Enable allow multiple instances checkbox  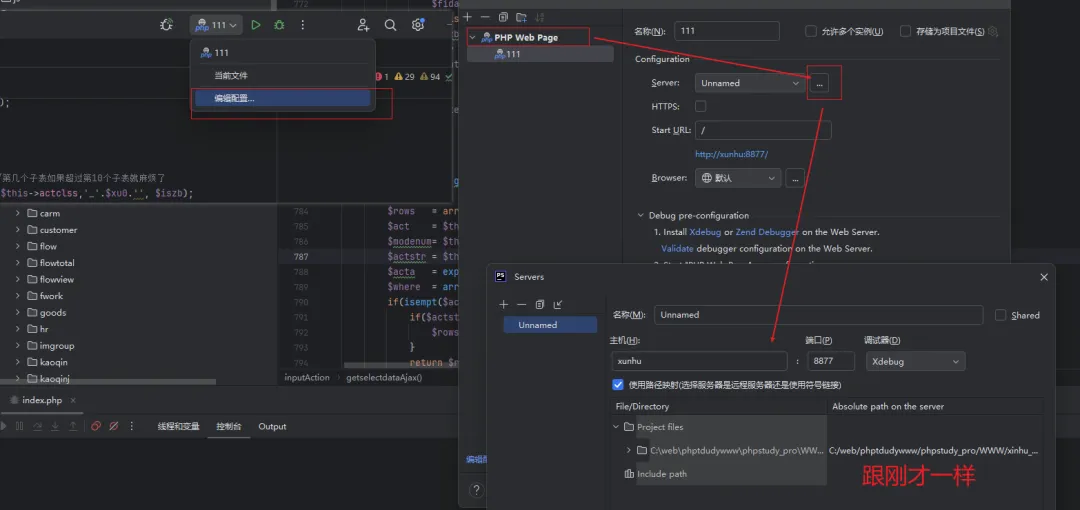click(811, 32)
